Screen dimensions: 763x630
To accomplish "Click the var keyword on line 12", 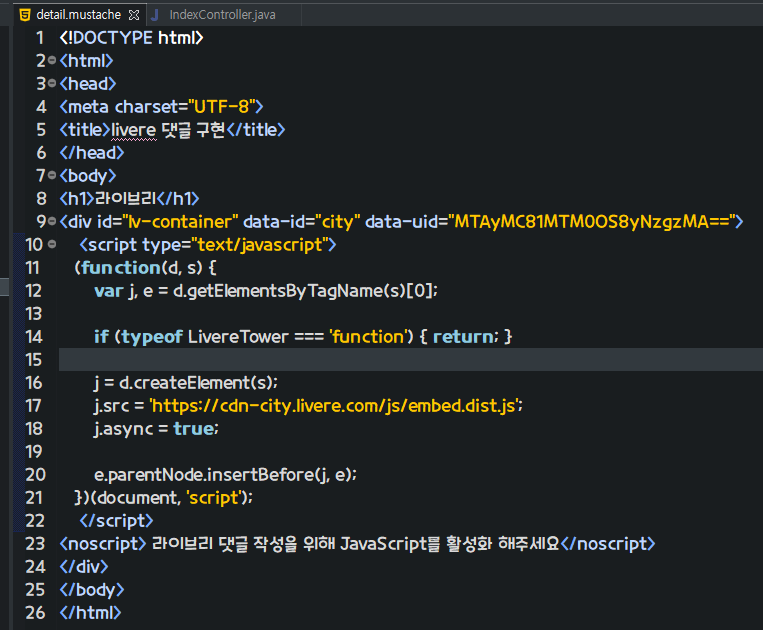I will pyautogui.click(x=109, y=291).
